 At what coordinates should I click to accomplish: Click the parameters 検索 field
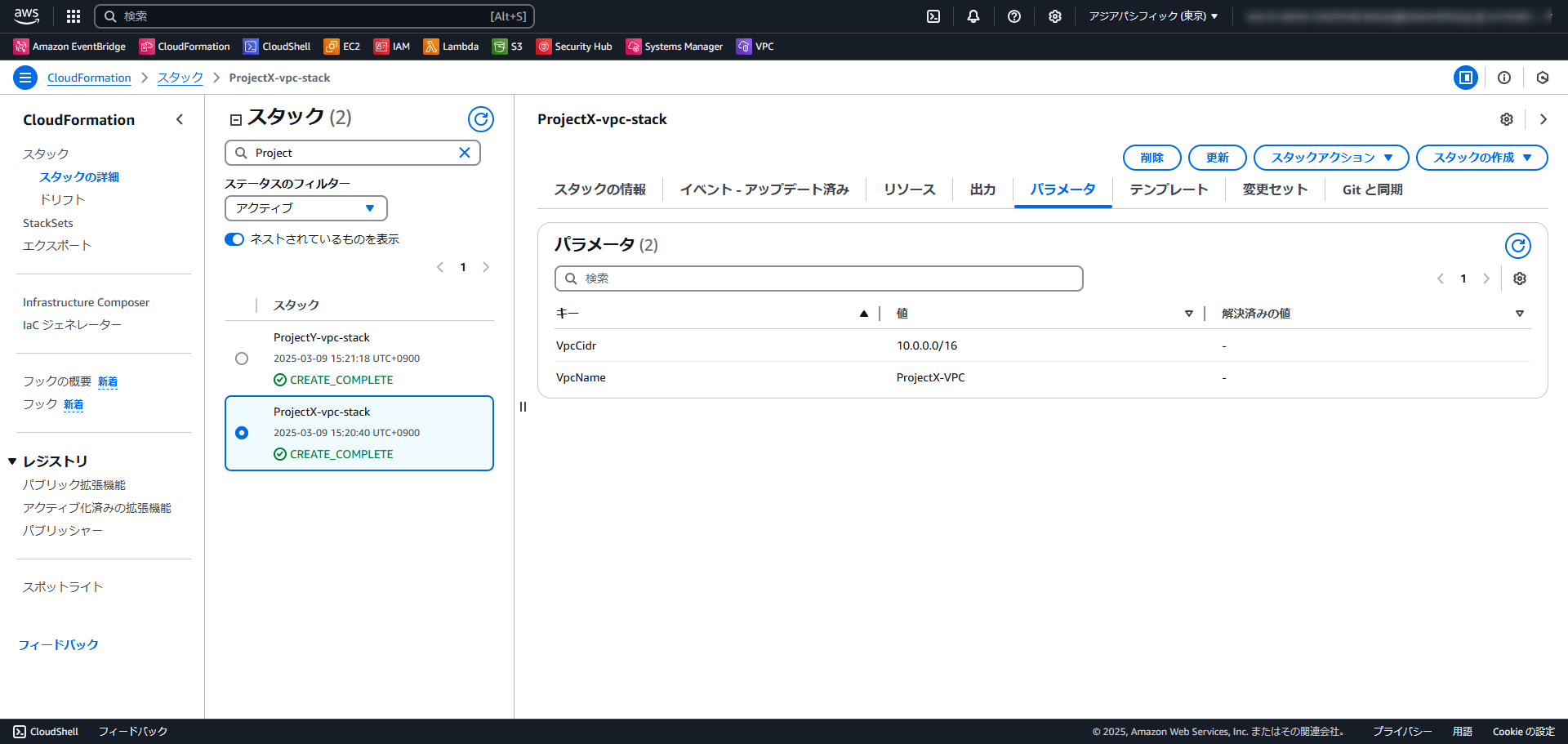coord(819,278)
